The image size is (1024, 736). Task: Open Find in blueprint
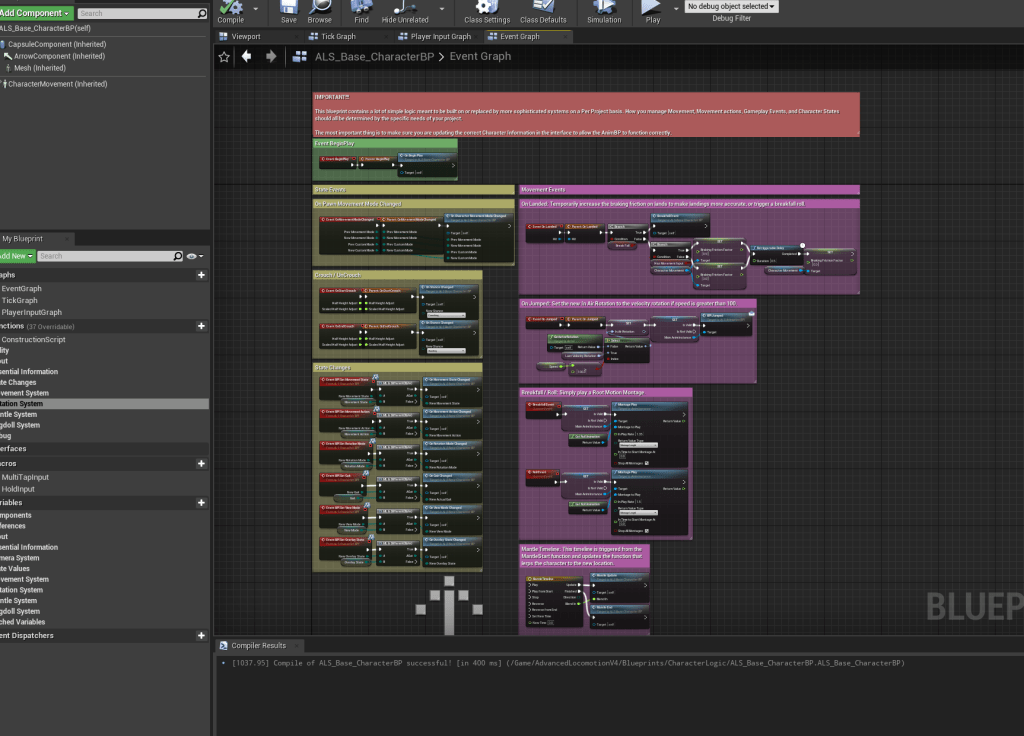coord(361,8)
